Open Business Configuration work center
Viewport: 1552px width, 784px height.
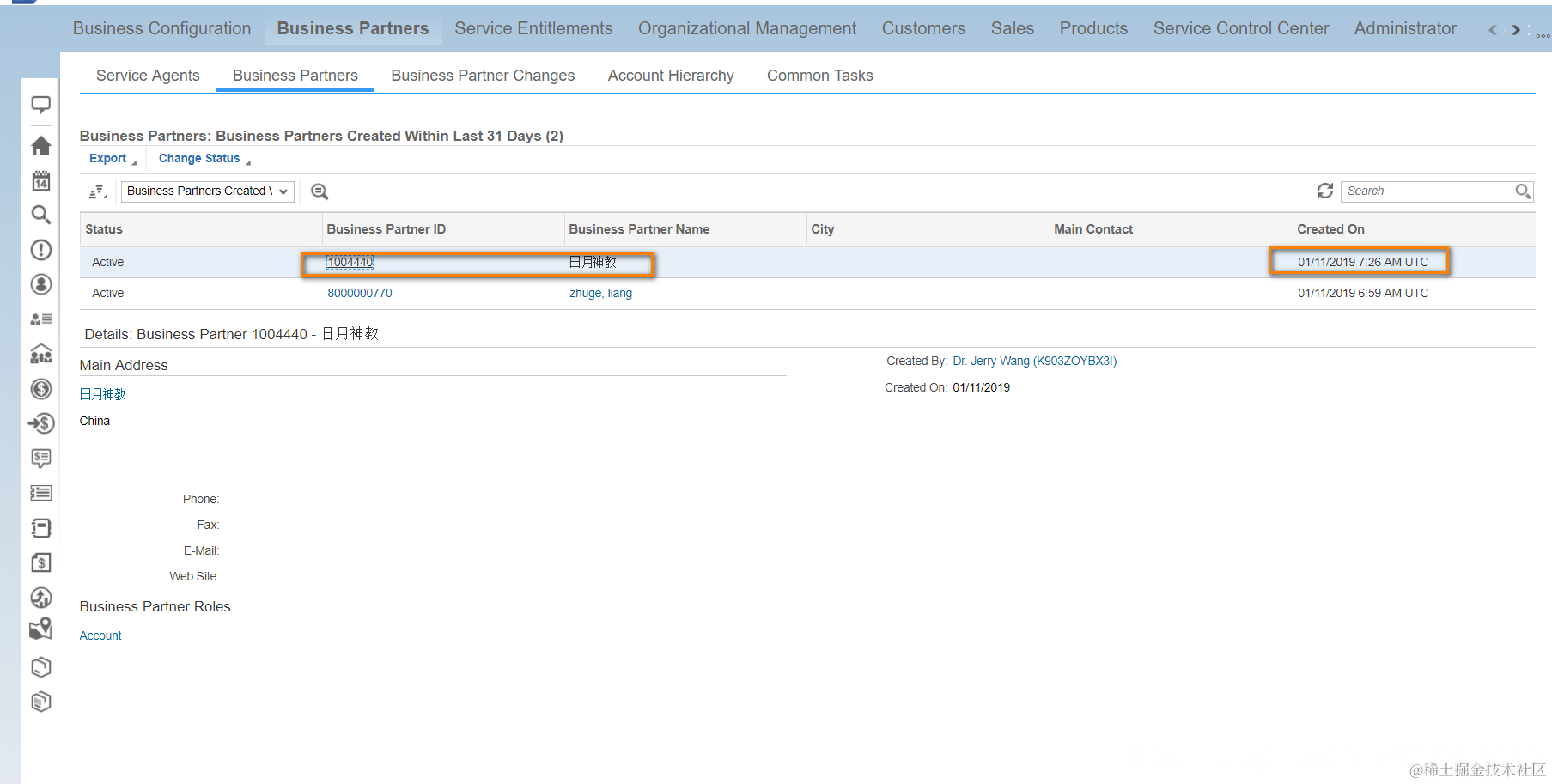click(161, 28)
